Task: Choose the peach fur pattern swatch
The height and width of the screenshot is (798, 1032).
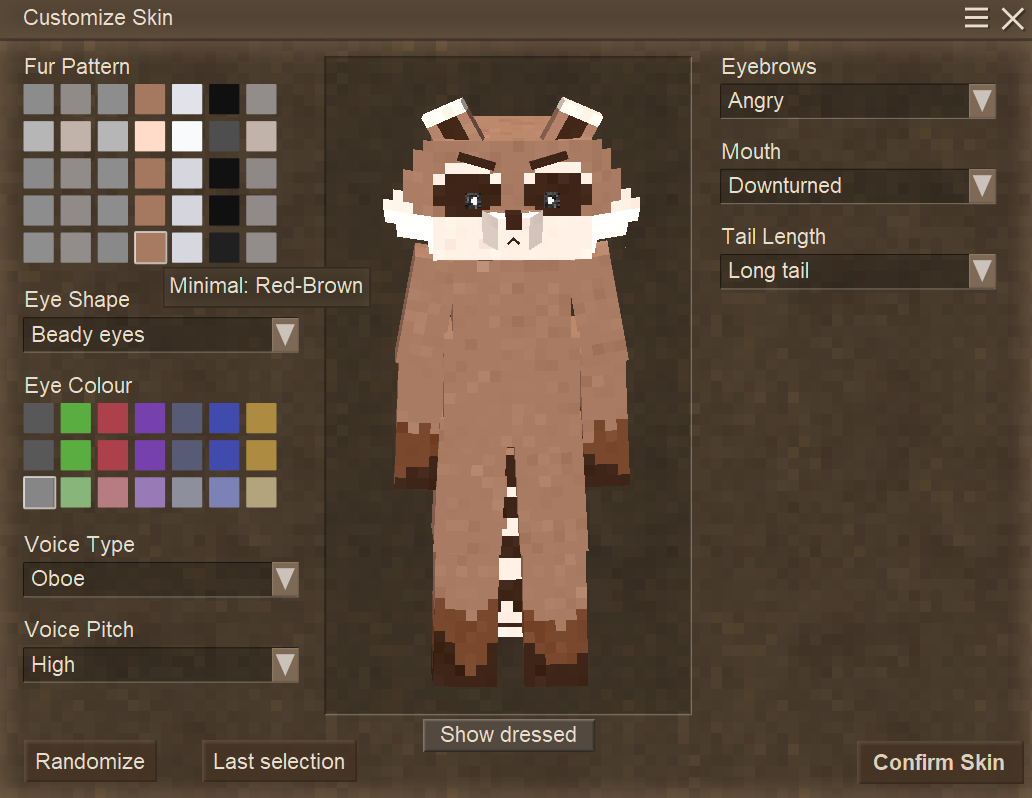Action: [150, 136]
